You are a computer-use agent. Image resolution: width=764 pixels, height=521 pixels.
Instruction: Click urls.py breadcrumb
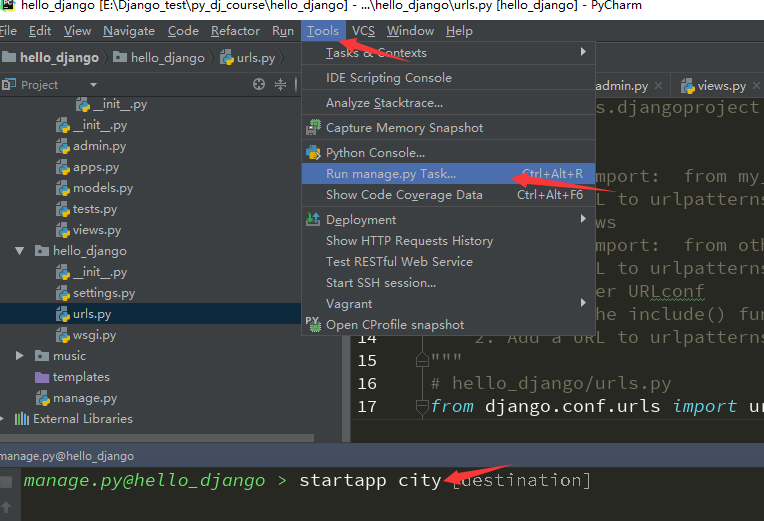[248, 58]
